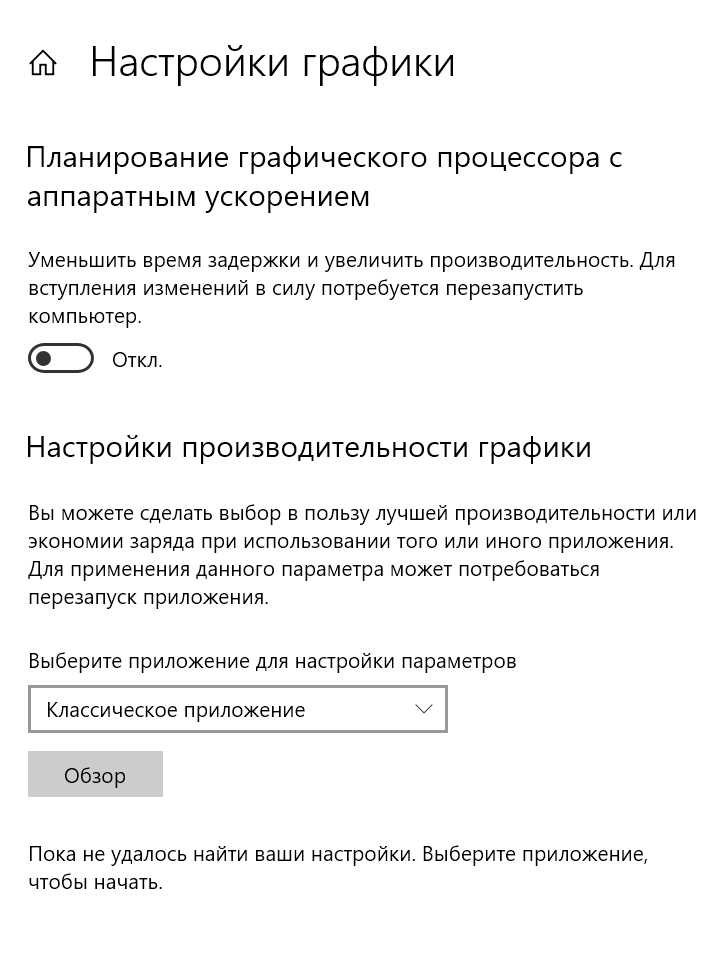
Task: Click the text line "перезапуск приложения."
Action: click(149, 598)
